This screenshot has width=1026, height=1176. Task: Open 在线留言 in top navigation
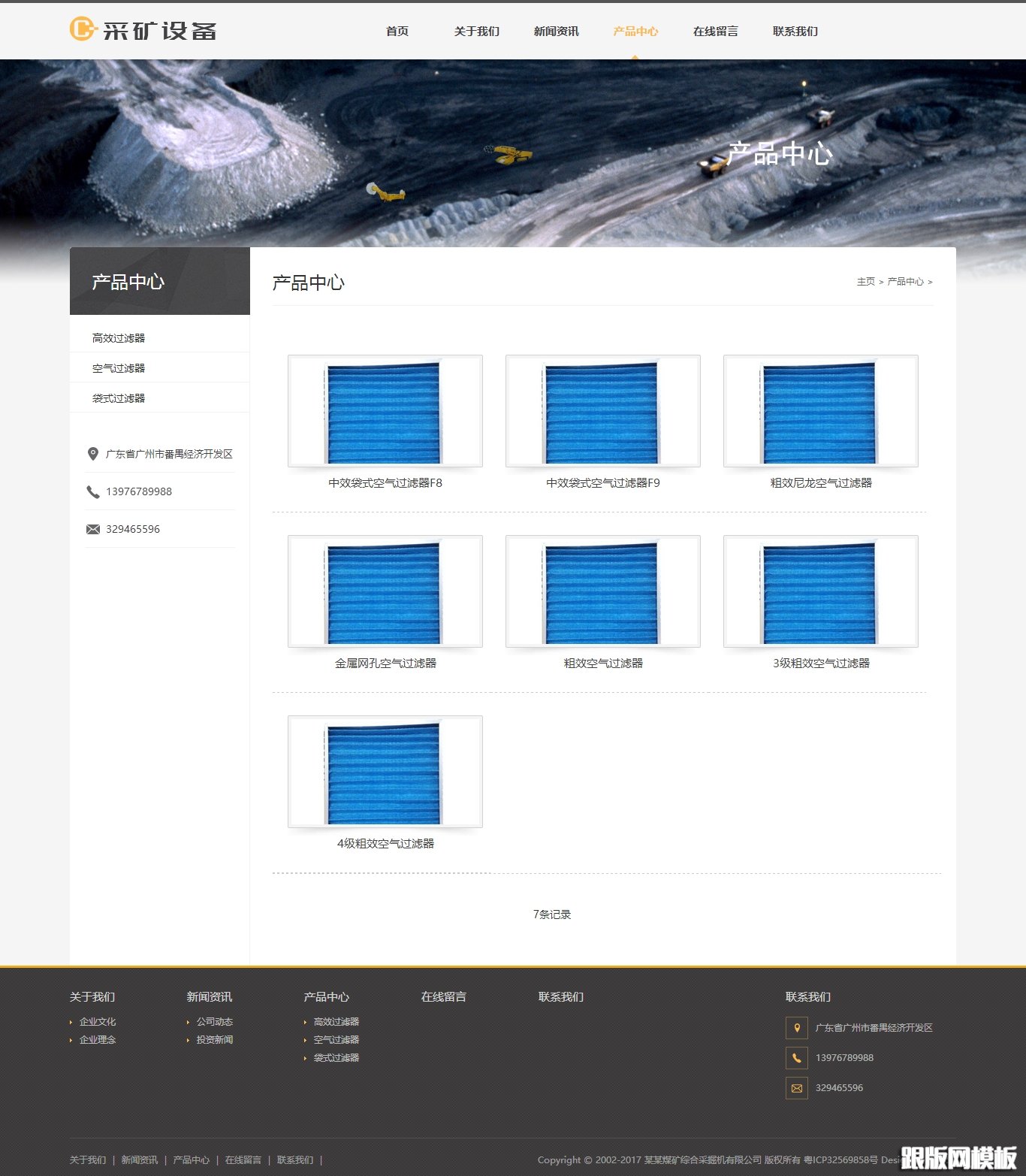[715, 31]
